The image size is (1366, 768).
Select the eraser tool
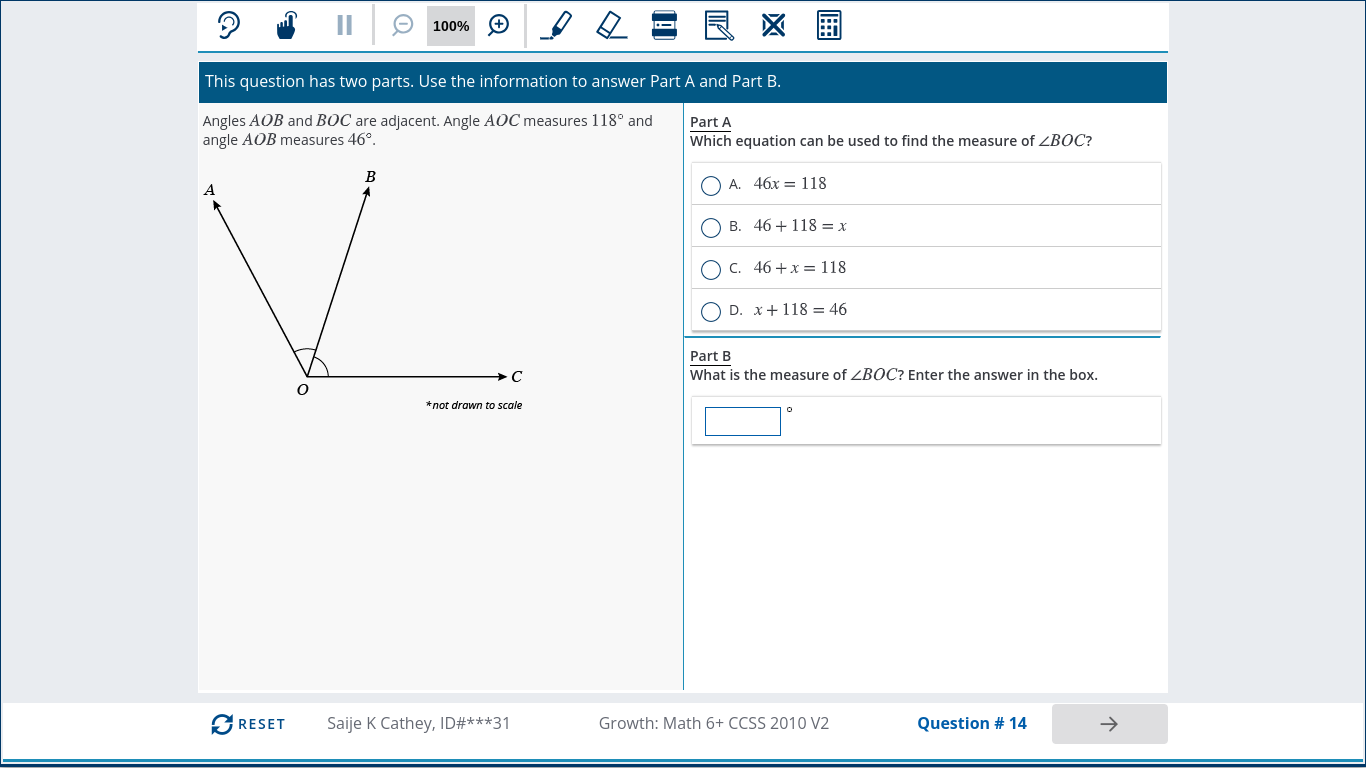(612, 25)
